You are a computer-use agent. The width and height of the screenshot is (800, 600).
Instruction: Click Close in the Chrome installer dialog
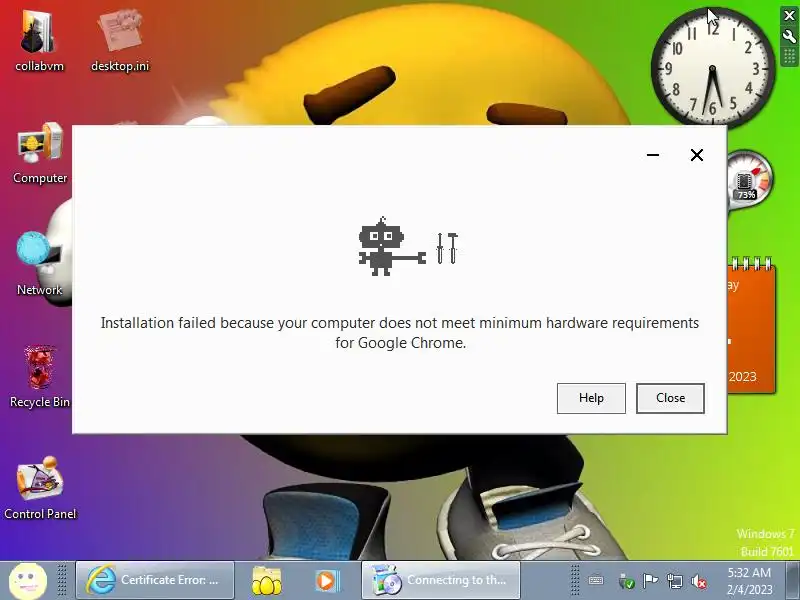[670, 398]
